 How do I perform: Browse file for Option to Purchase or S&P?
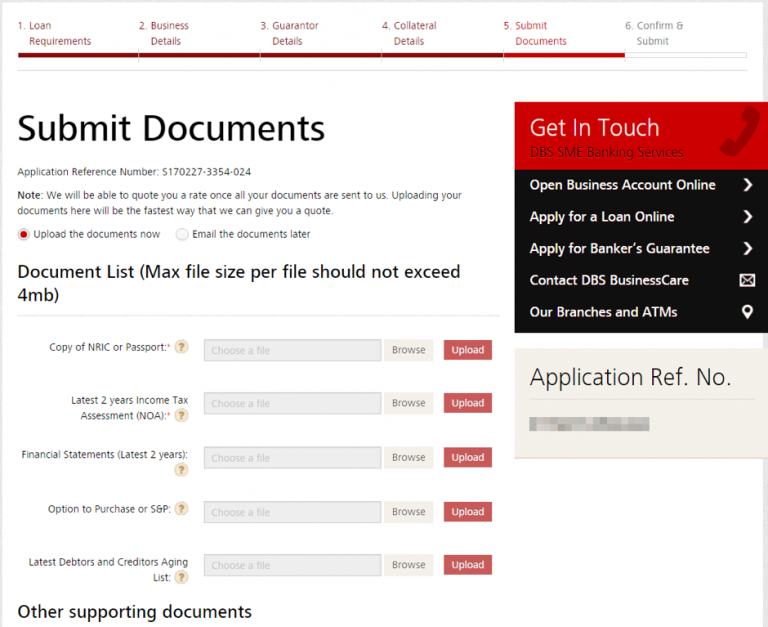pyautogui.click(x=408, y=512)
